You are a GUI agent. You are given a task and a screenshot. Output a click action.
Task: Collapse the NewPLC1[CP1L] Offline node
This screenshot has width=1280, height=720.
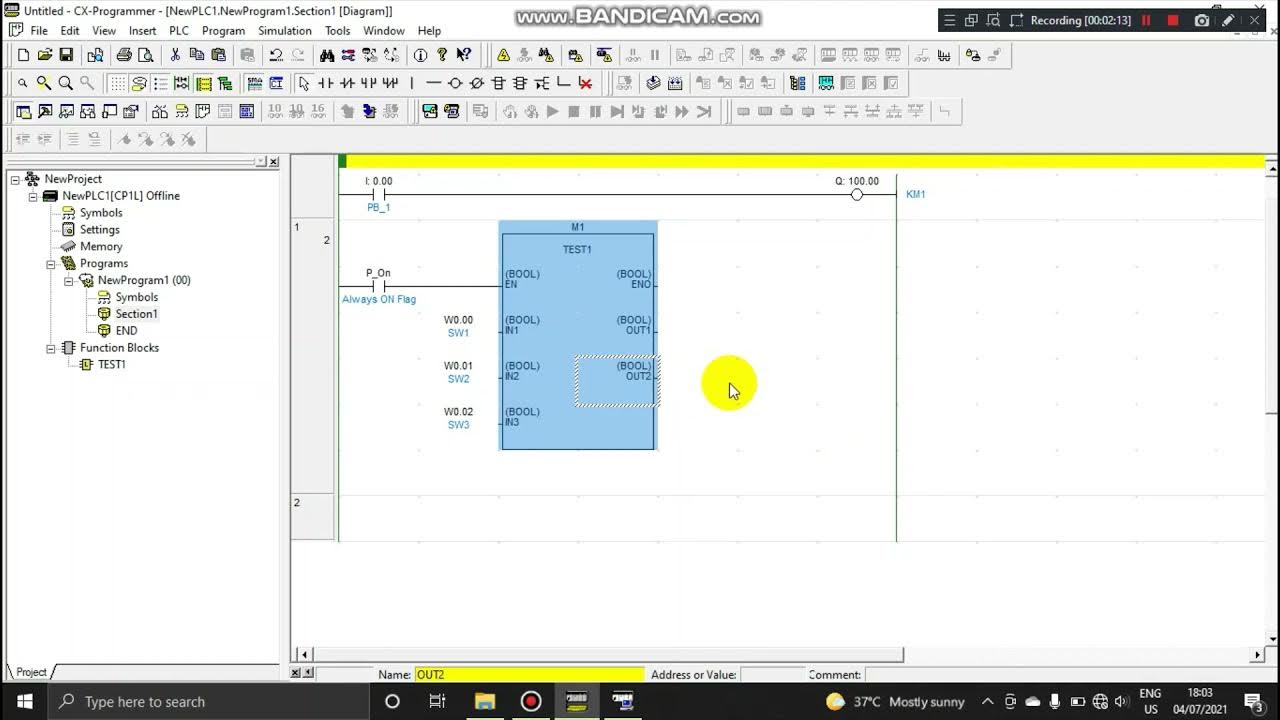point(33,196)
